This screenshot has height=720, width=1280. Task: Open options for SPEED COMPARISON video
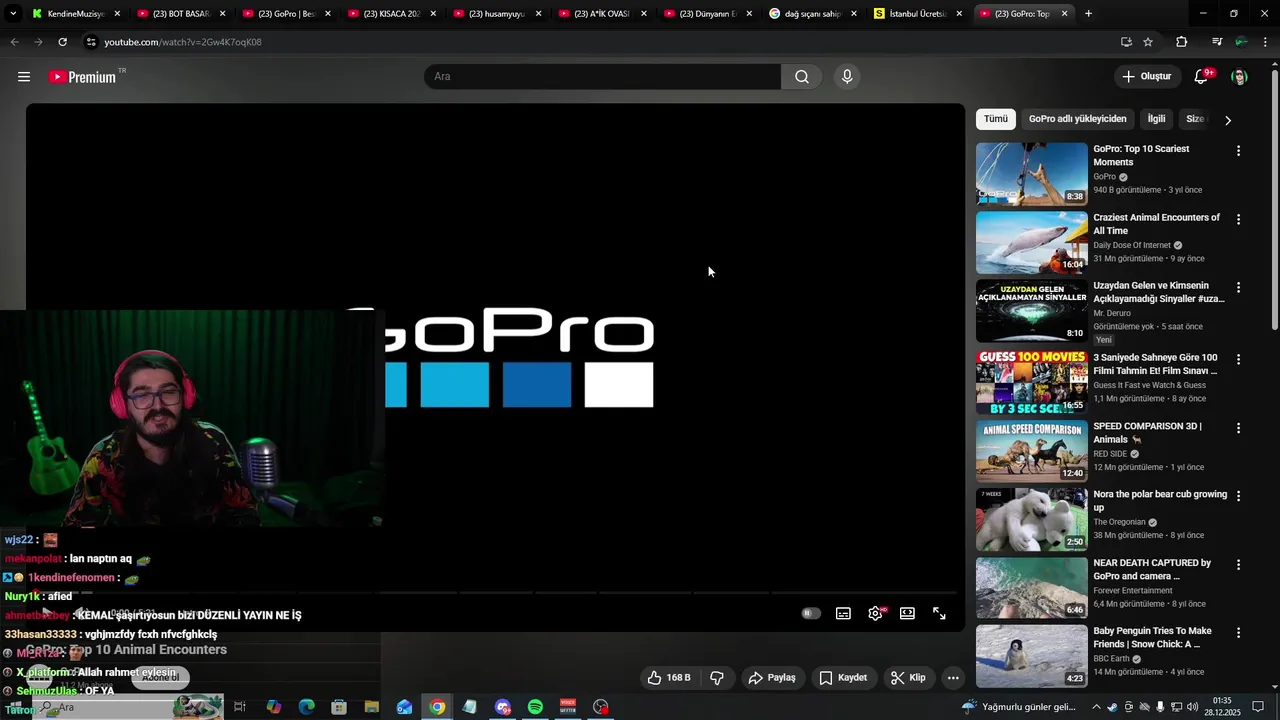[1238, 428]
